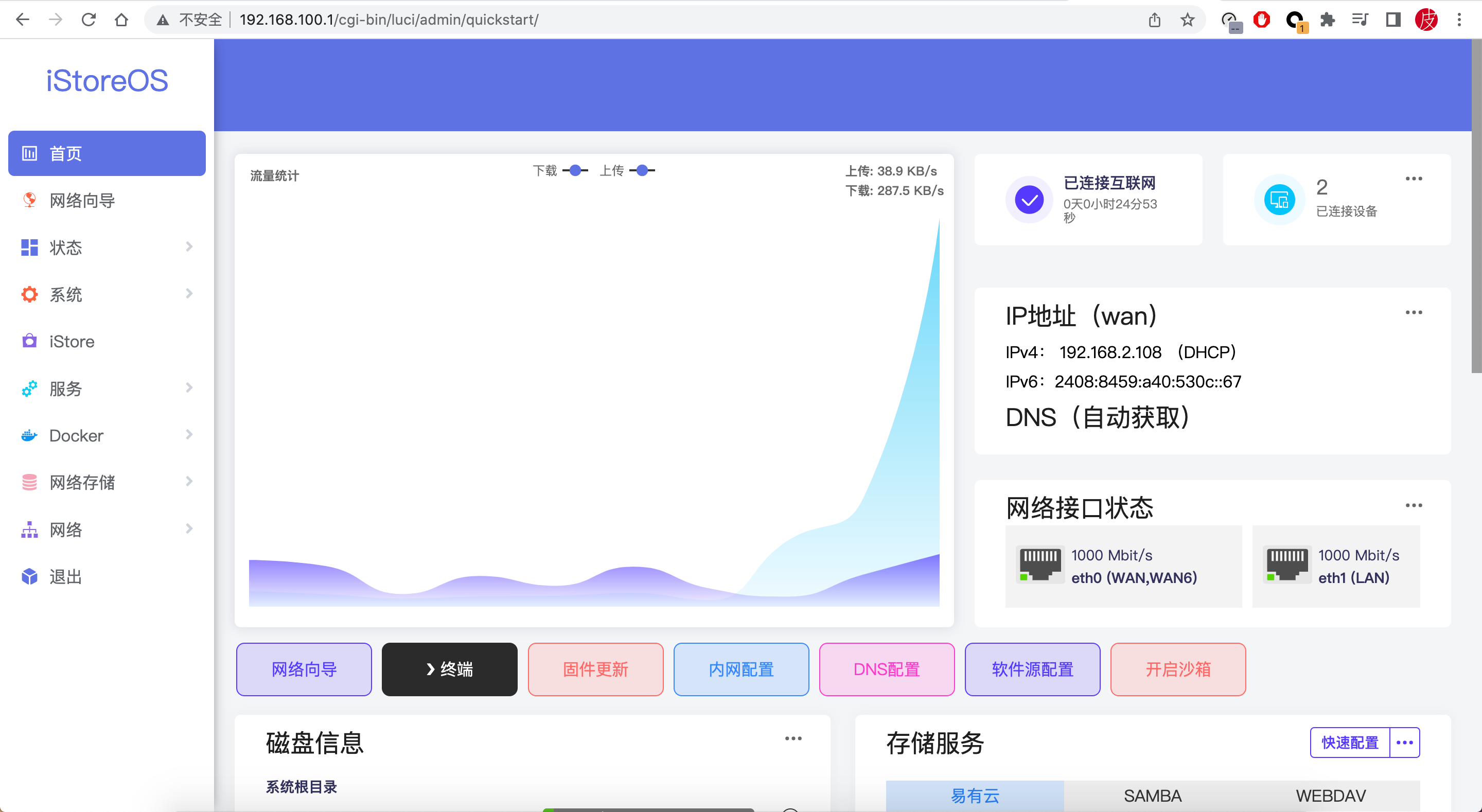Select the 易有云 tab
This screenshot has height=812, width=1482.
click(974, 796)
